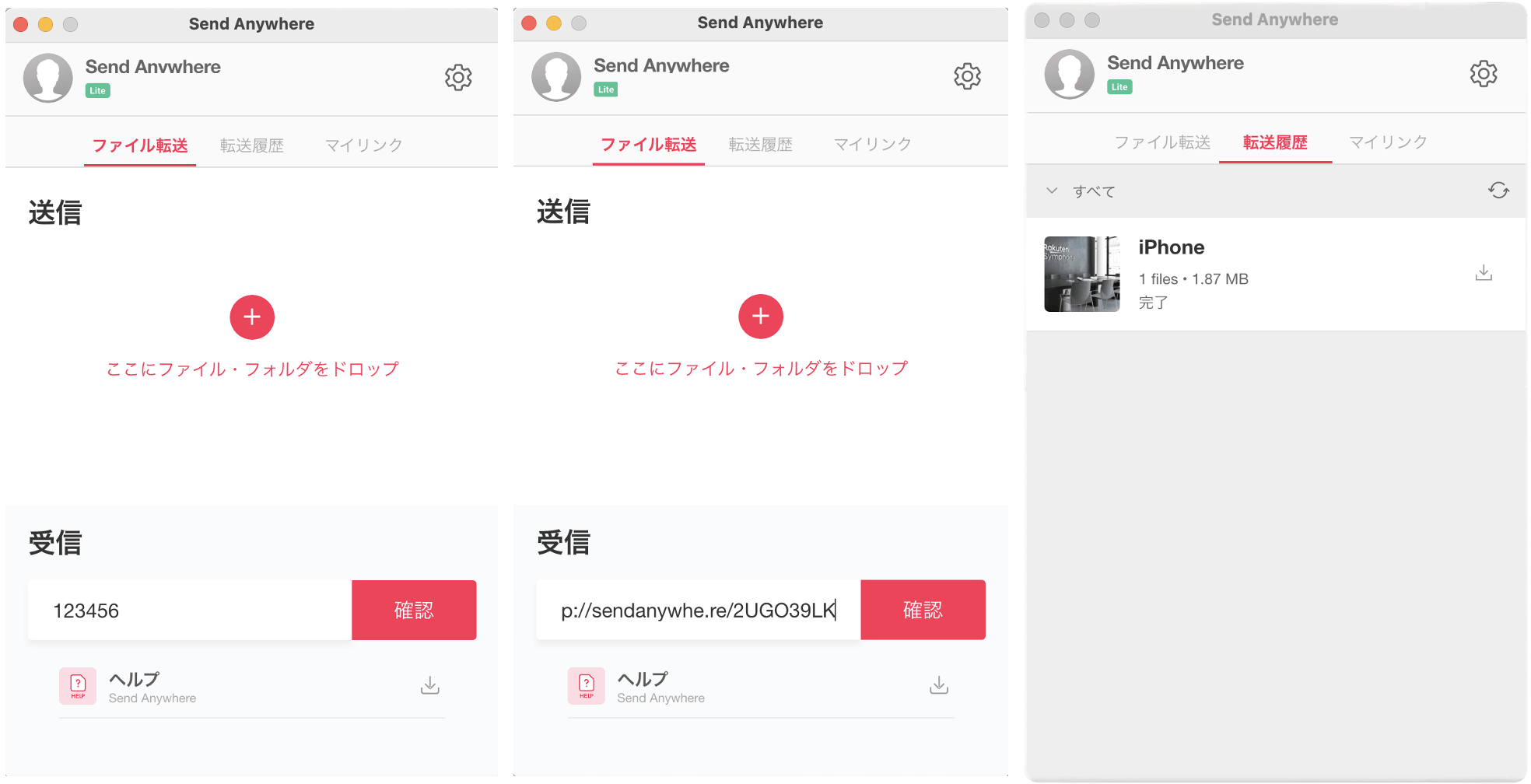The image size is (1531, 784).
Task: Download help file in middle window
Action: 939,685
